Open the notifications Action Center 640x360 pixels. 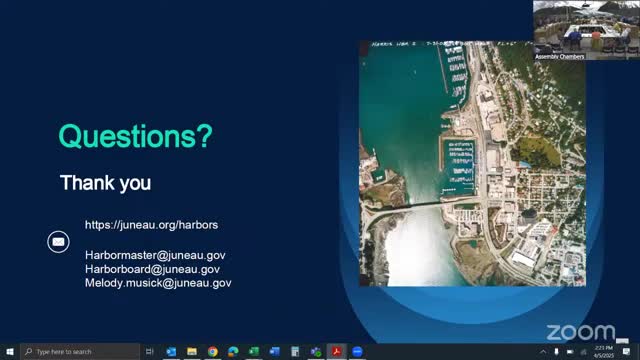(627, 351)
